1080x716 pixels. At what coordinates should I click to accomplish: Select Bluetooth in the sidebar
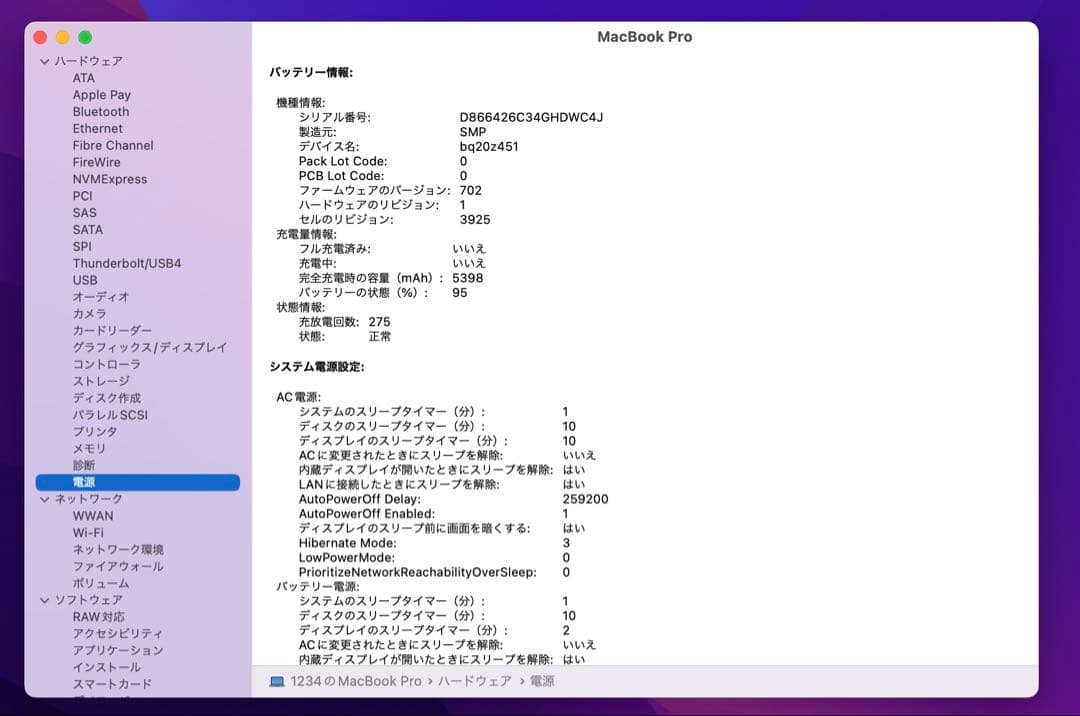click(x=100, y=111)
